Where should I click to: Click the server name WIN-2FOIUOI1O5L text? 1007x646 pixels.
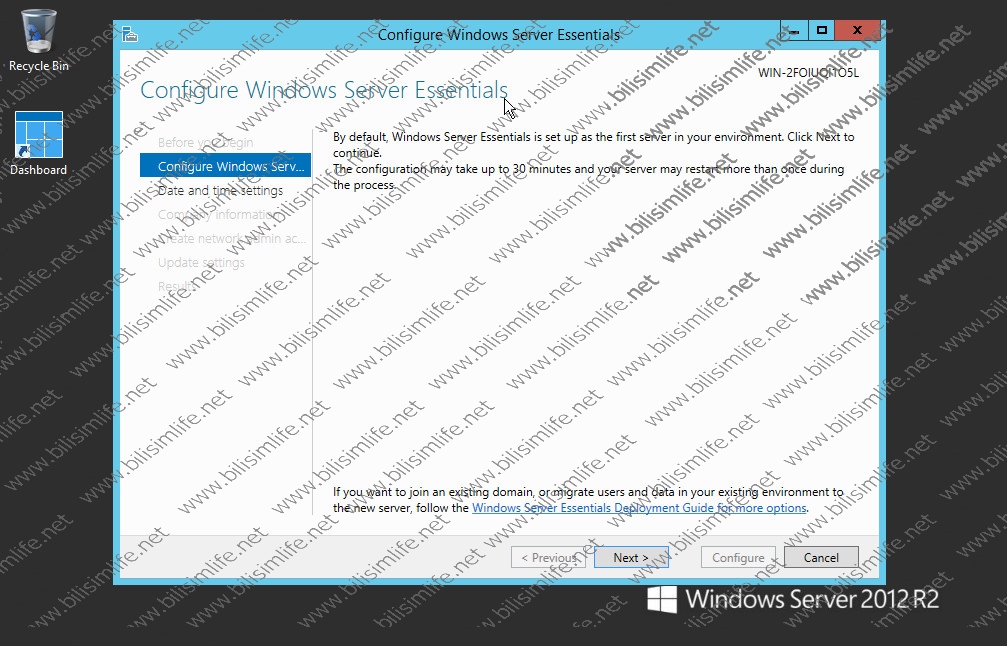coord(808,73)
